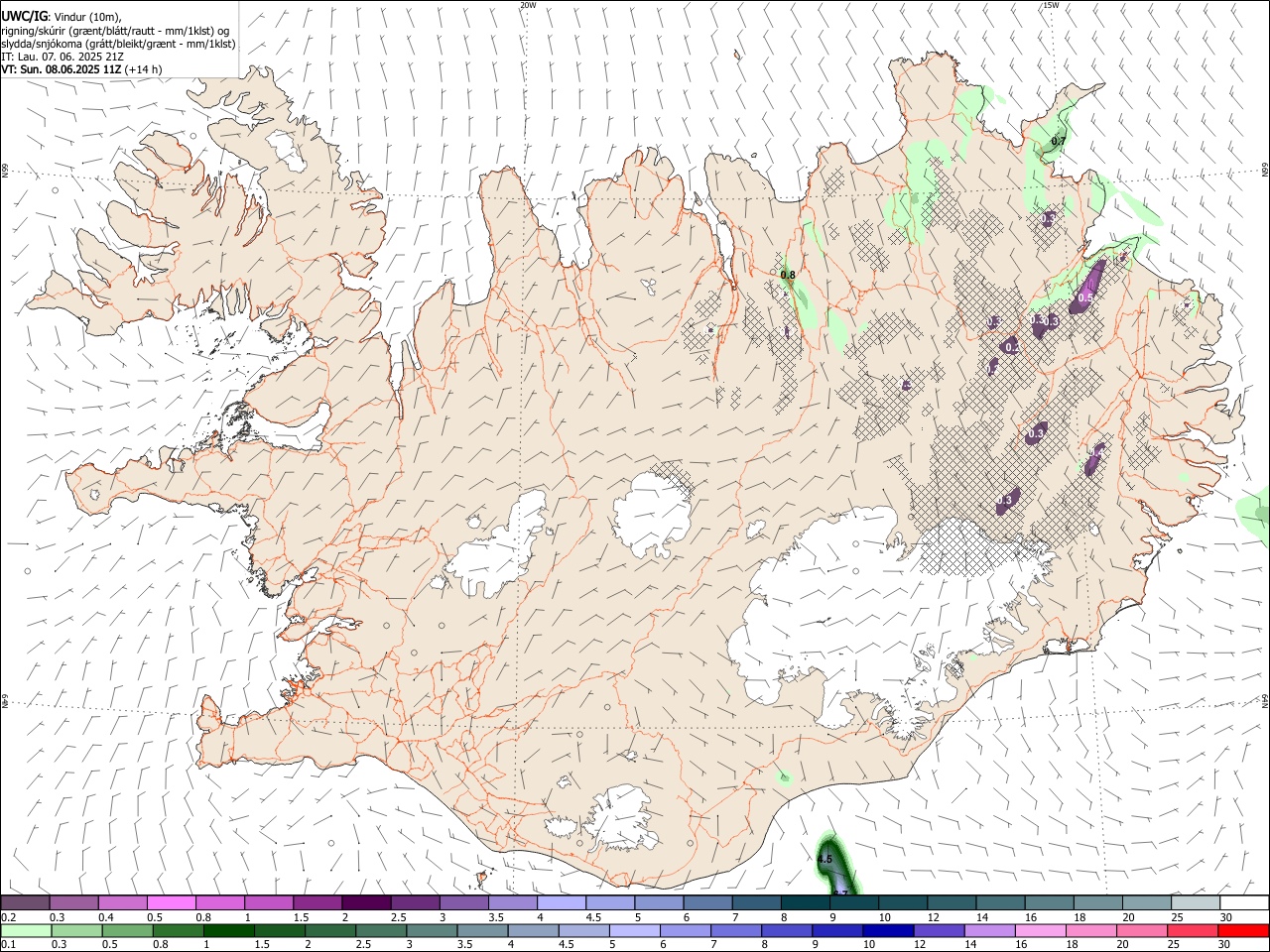Viewport: 1270px width, 952px height.
Task: Pick the lavender swatch at 4 in upper legend
Action: (x=562, y=902)
